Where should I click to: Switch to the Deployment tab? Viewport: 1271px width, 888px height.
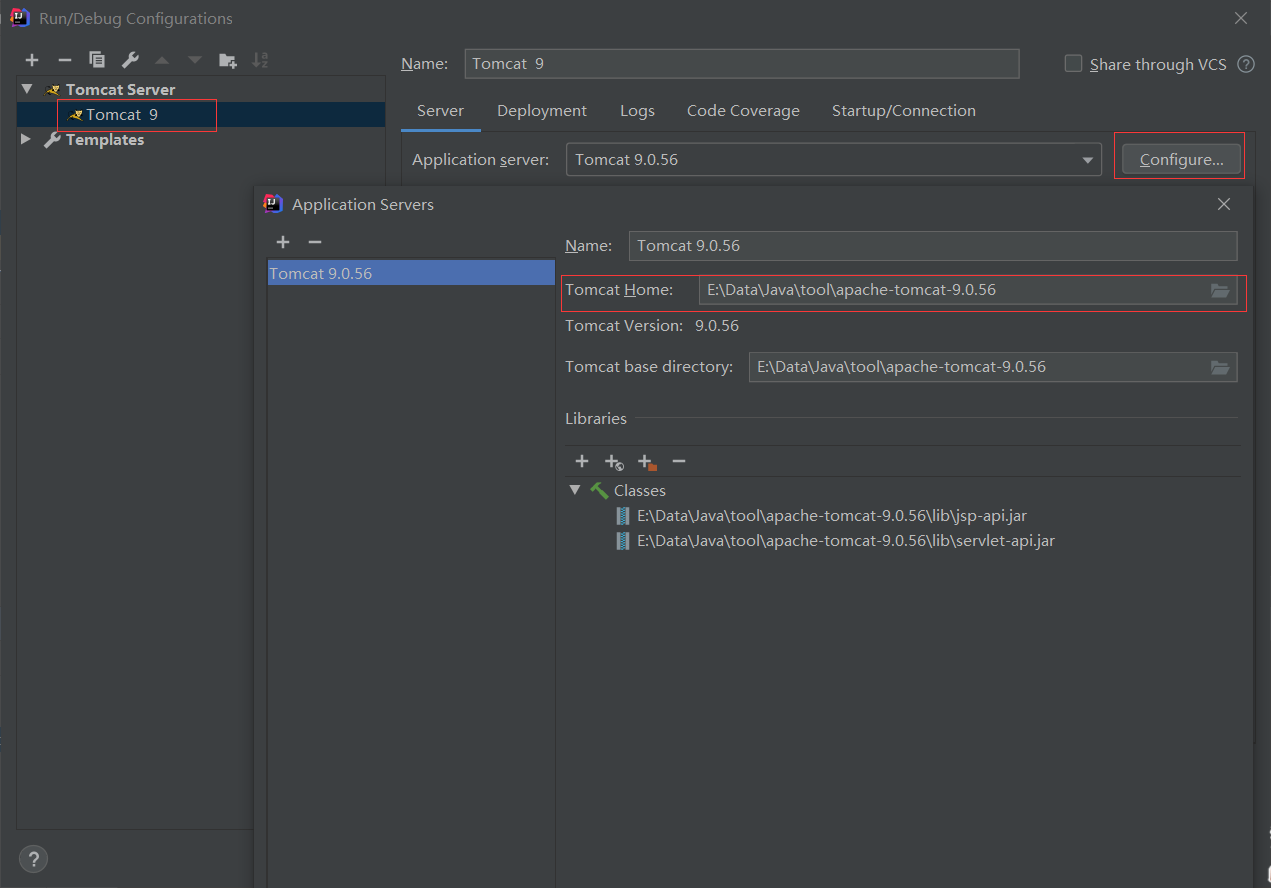point(541,111)
